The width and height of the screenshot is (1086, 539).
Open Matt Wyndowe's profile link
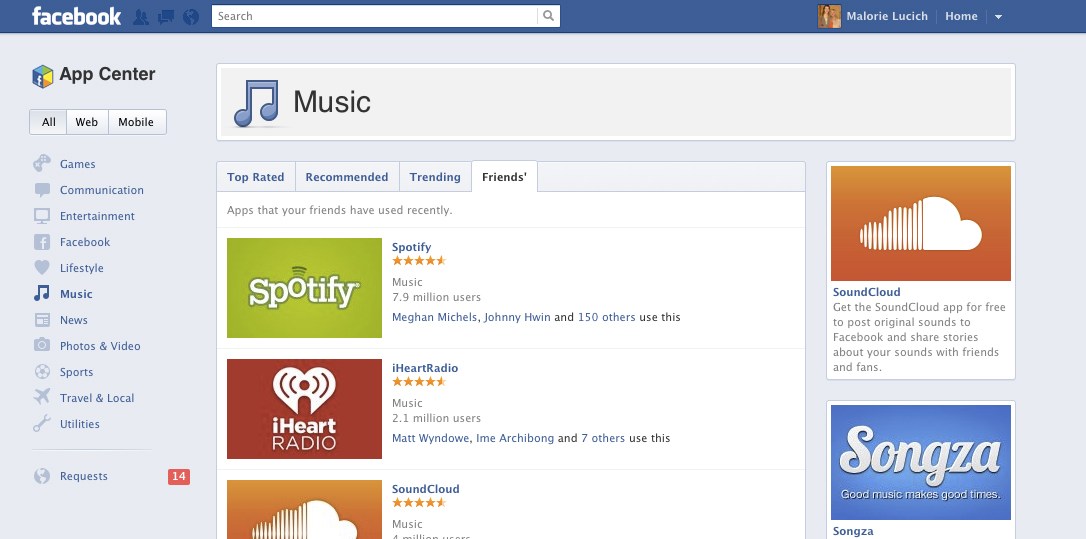coord(431,438)
